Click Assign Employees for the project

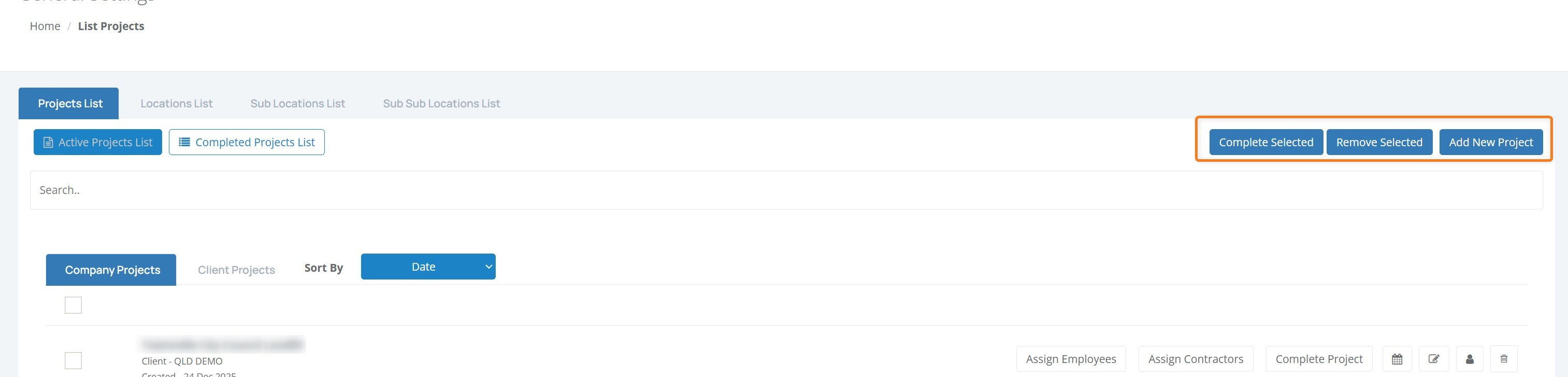(1071, 359)
